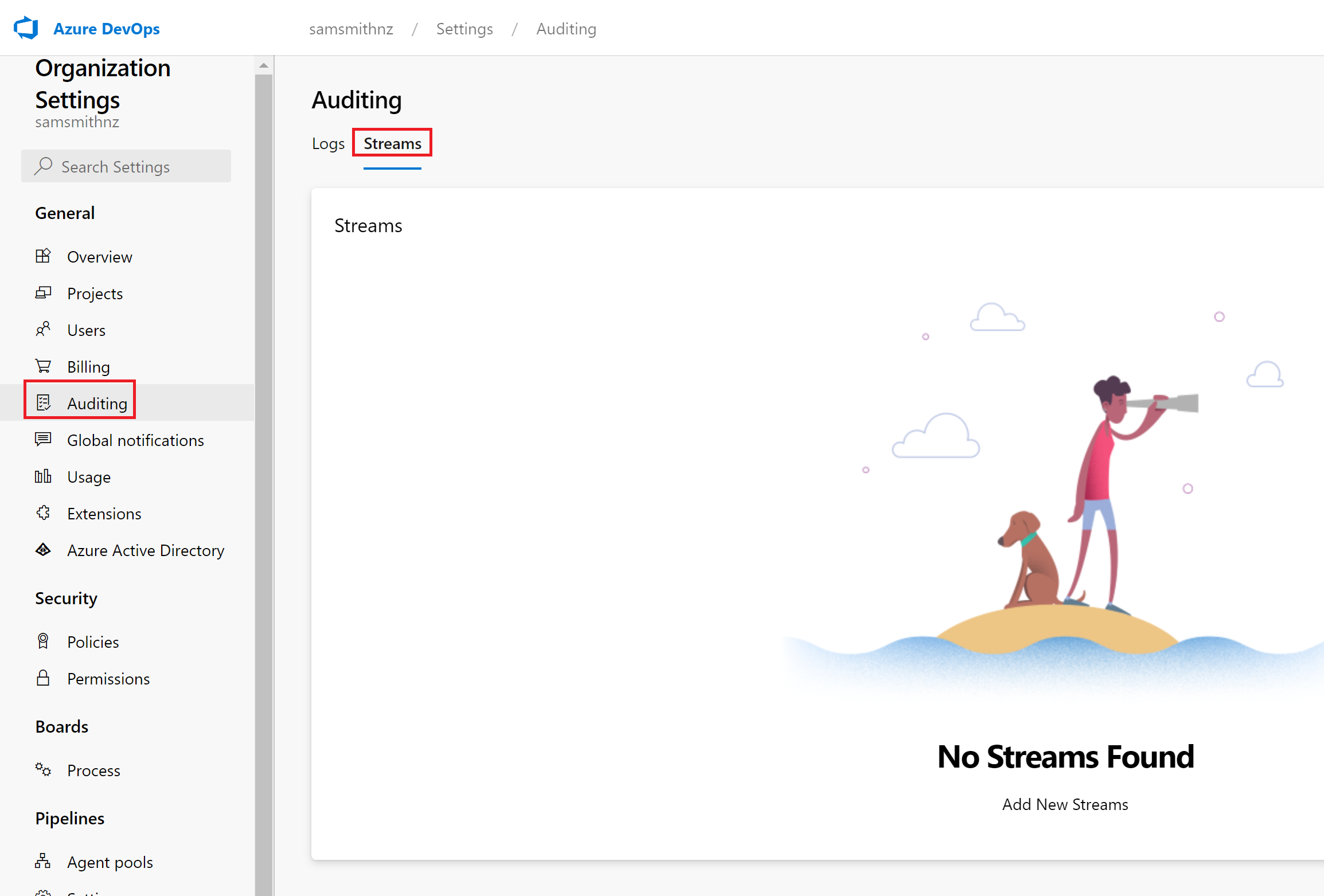
Task: Open the samsmithnz breadcrumb link
Action: coord(351,29)
